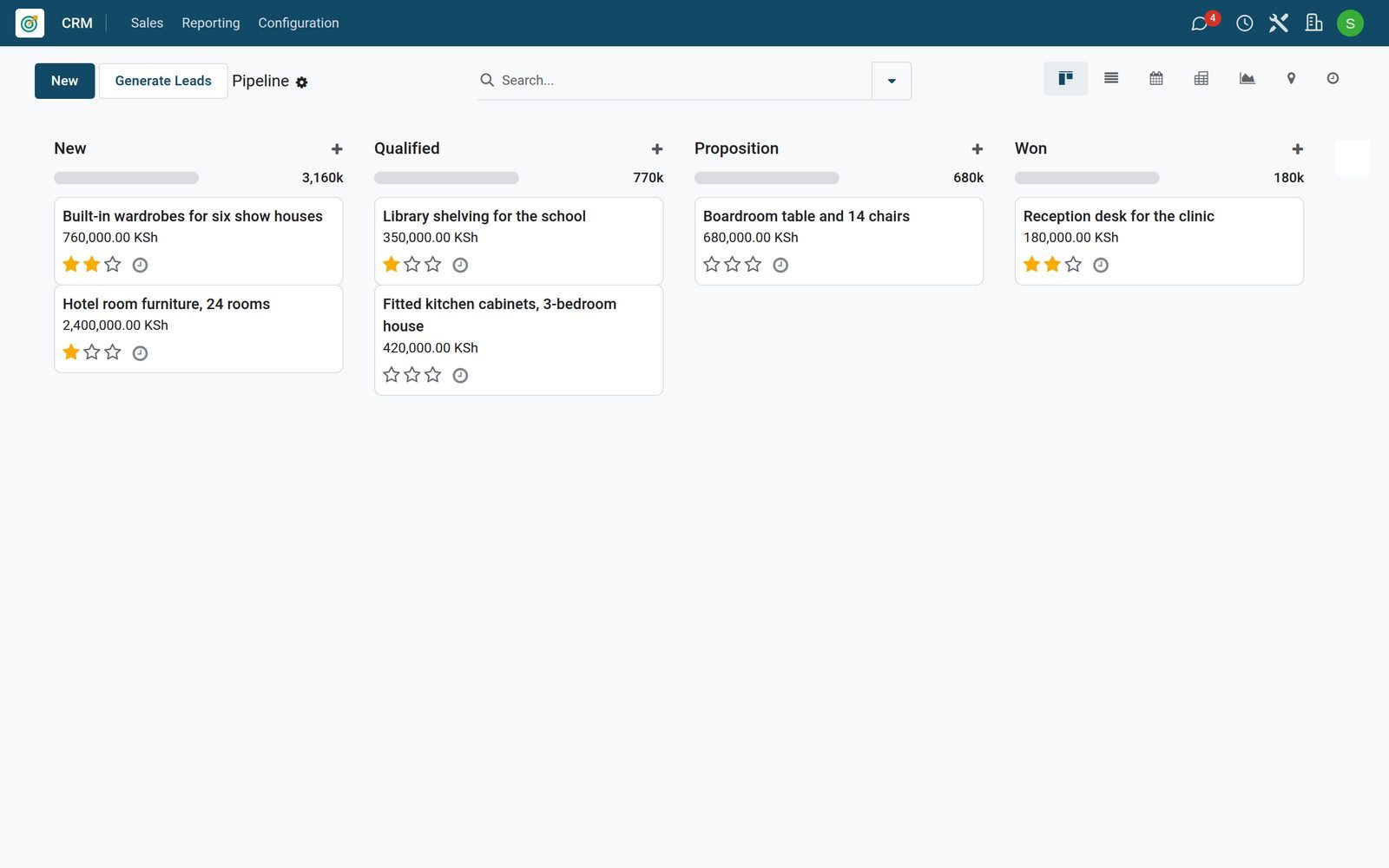Viewport: 1389px width, 868px height.
Task: Quick-add a lead in the Qualified column
Action: (657, 149)
